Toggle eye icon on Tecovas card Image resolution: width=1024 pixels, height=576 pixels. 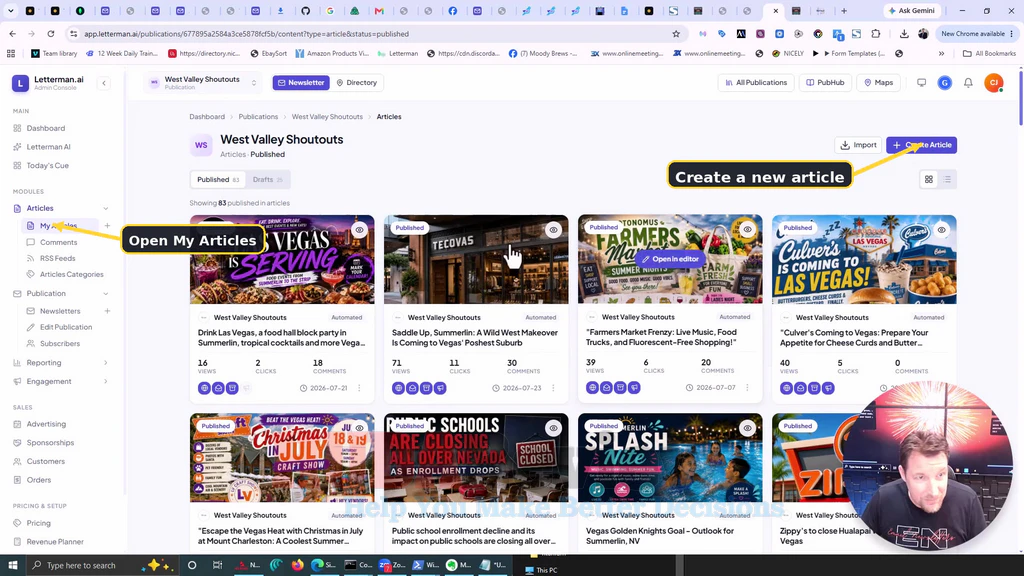click(x=553, y=230)
